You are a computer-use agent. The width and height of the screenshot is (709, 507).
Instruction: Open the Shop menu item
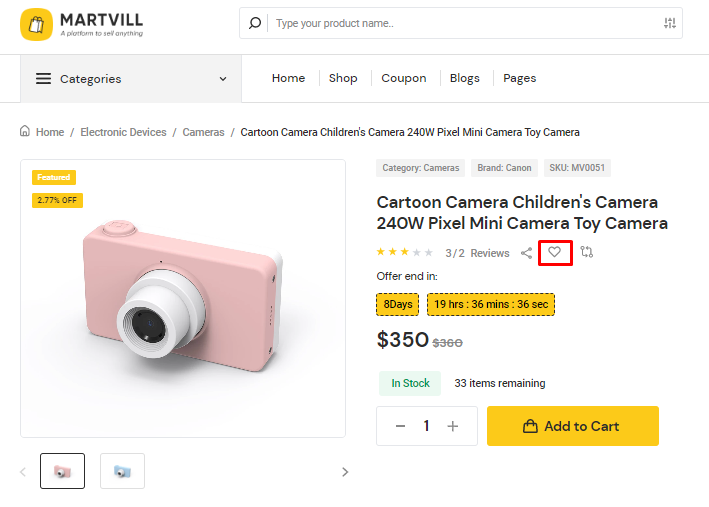click(343, 78)
